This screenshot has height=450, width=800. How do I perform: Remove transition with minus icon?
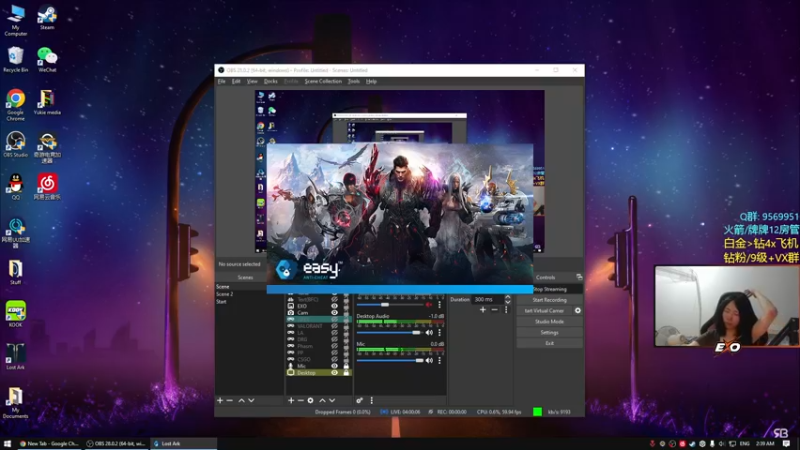point(494,310)
